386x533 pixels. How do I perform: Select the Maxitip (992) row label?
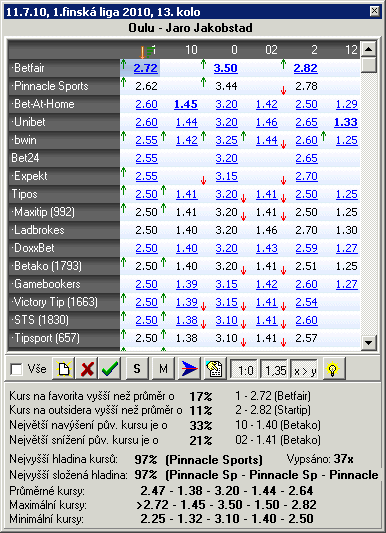coord(64,212)
